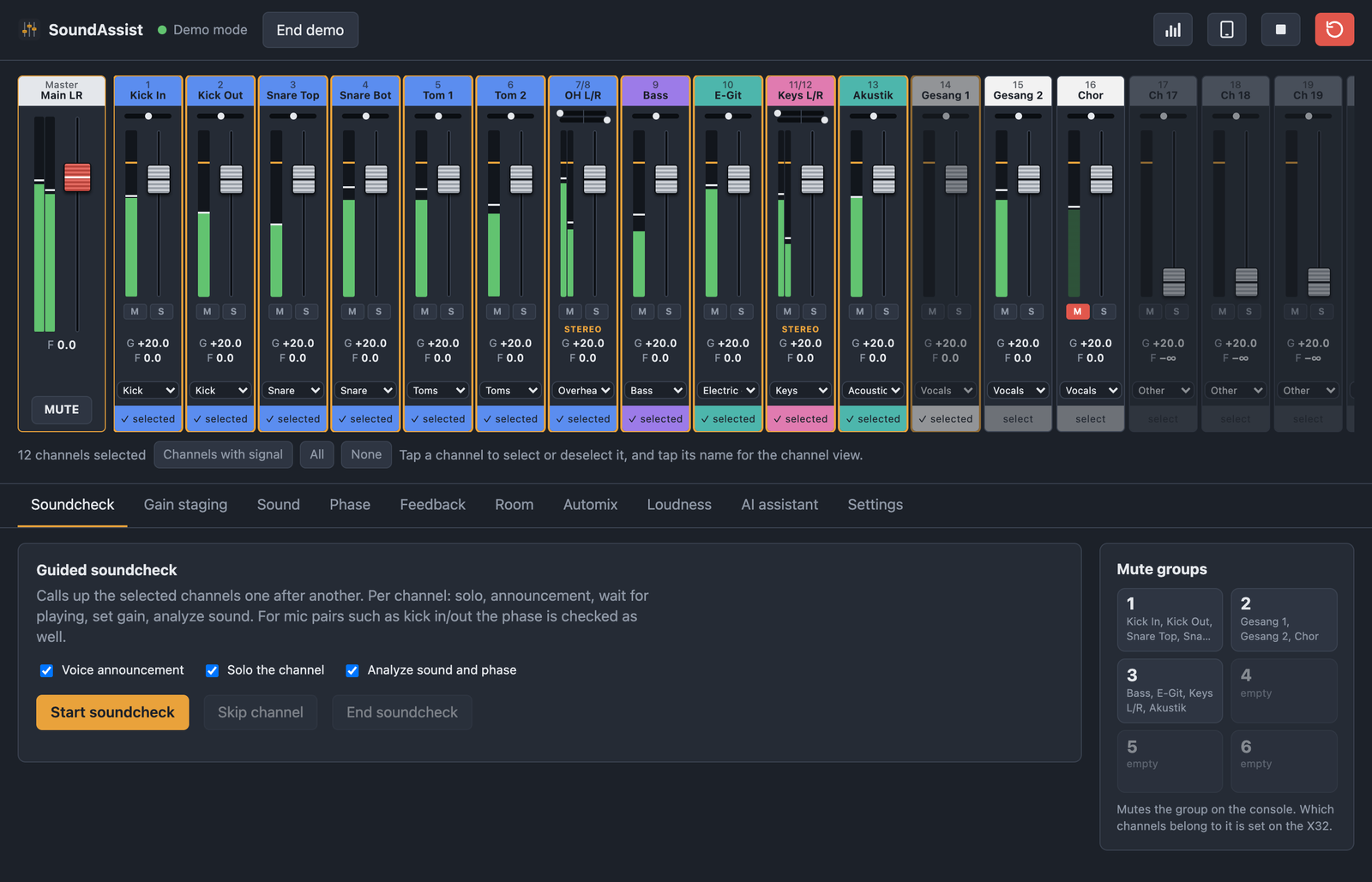
Task: Activate mute group 1 with Kick In
Action: (x=1170, y=620)
